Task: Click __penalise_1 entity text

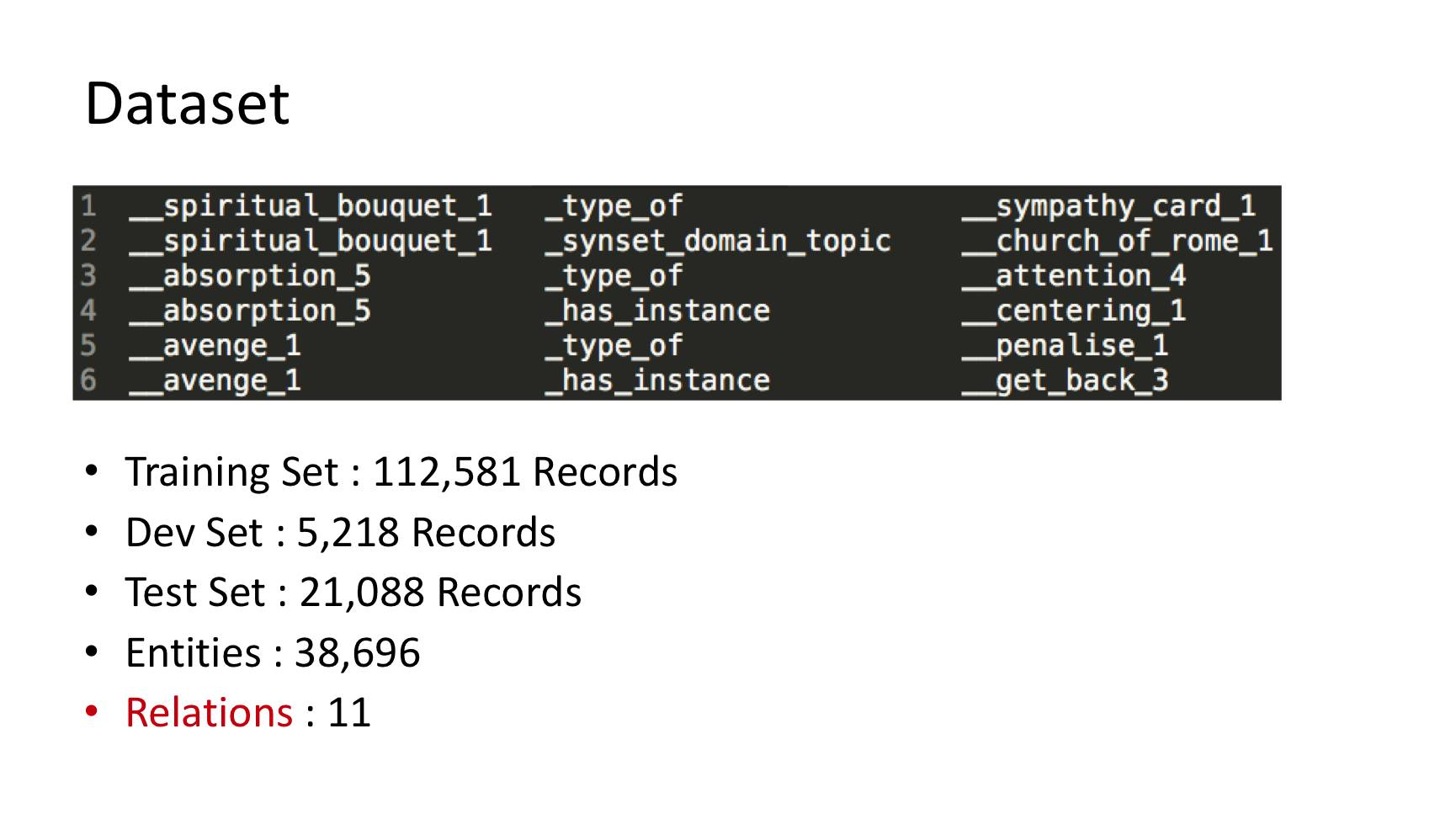Action: pos(1065,346)
